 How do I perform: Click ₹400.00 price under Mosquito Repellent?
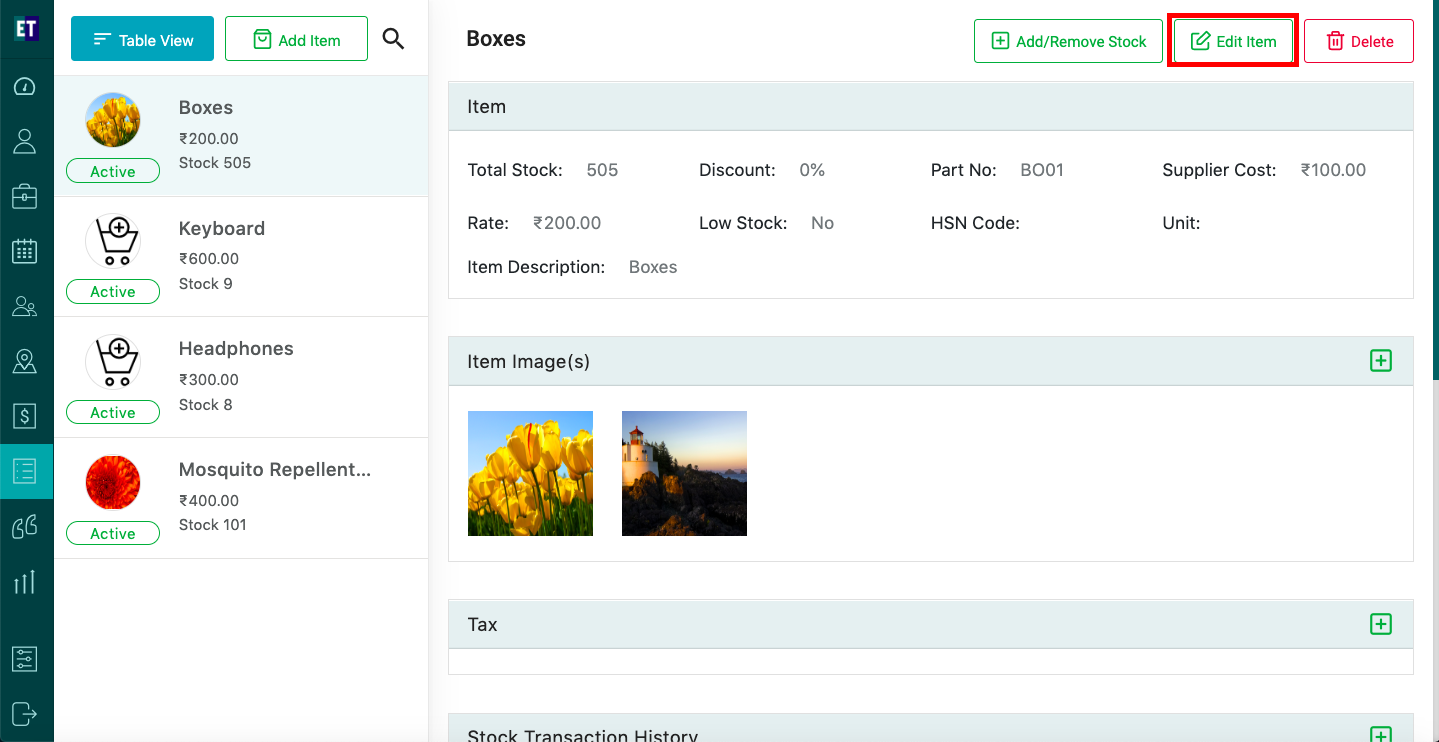(x=209, y=501)
